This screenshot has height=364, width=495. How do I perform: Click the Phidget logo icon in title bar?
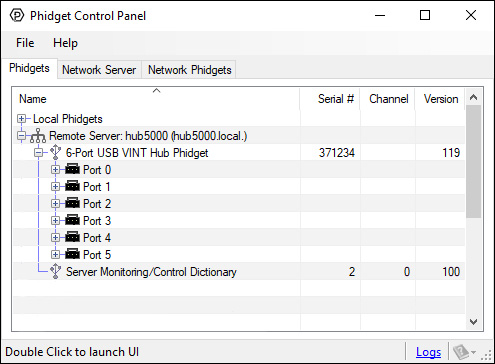(17, 15)
